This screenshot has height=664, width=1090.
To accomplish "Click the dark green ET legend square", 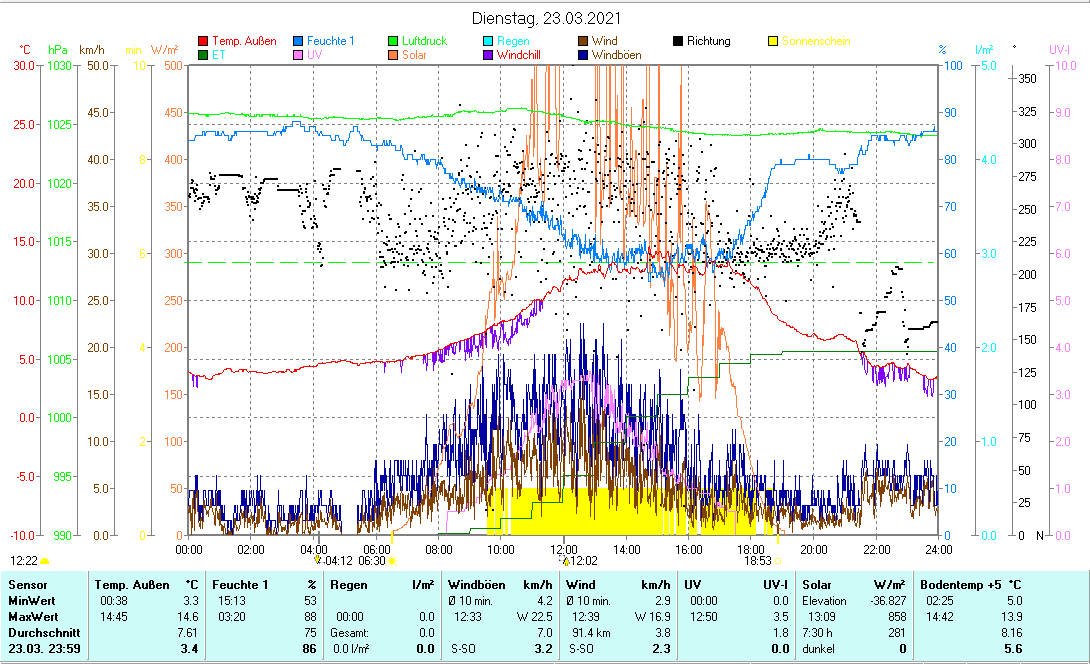I will tap(205, 55).
